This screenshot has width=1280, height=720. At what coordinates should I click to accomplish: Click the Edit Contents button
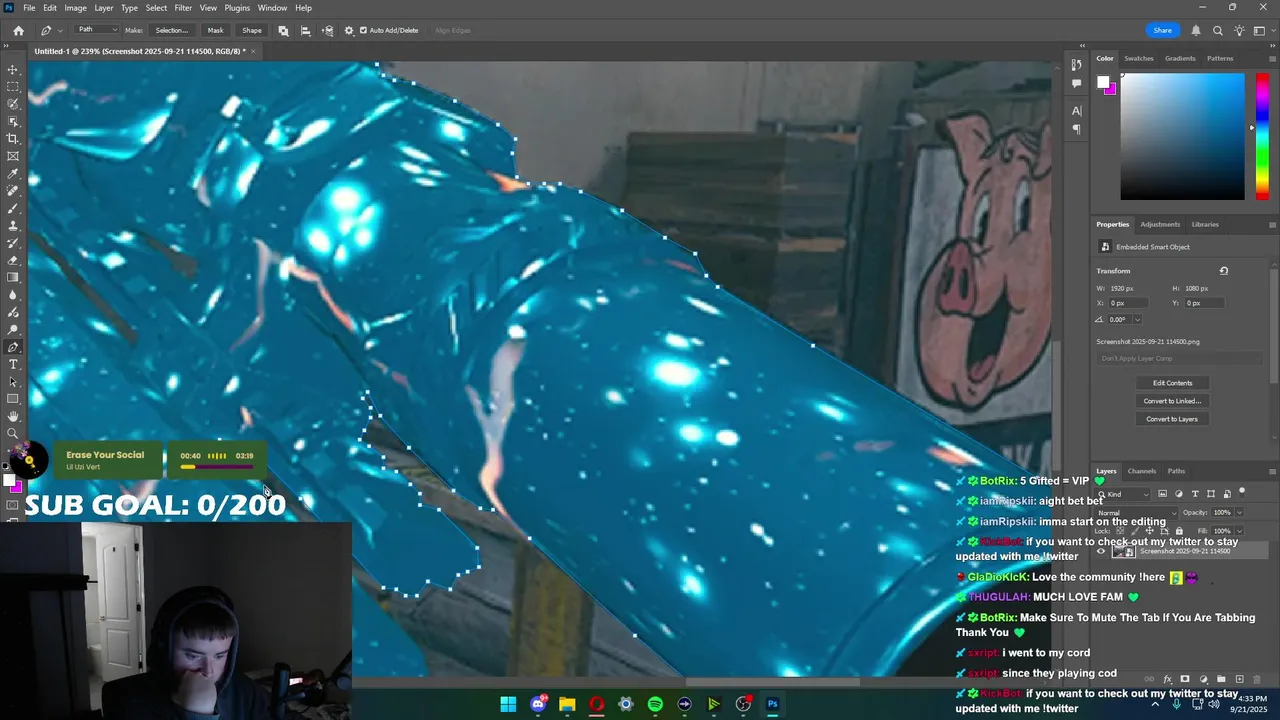click(1172, 383)
